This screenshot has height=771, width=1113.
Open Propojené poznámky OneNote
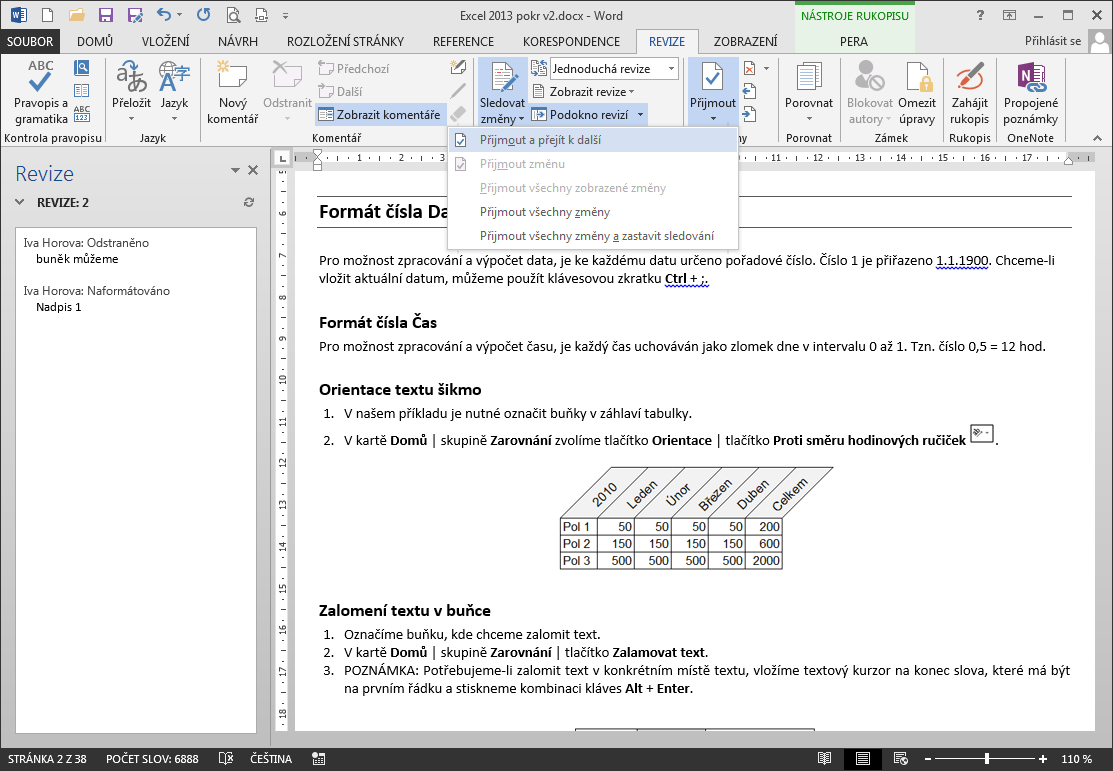(x=1031, y=93)
